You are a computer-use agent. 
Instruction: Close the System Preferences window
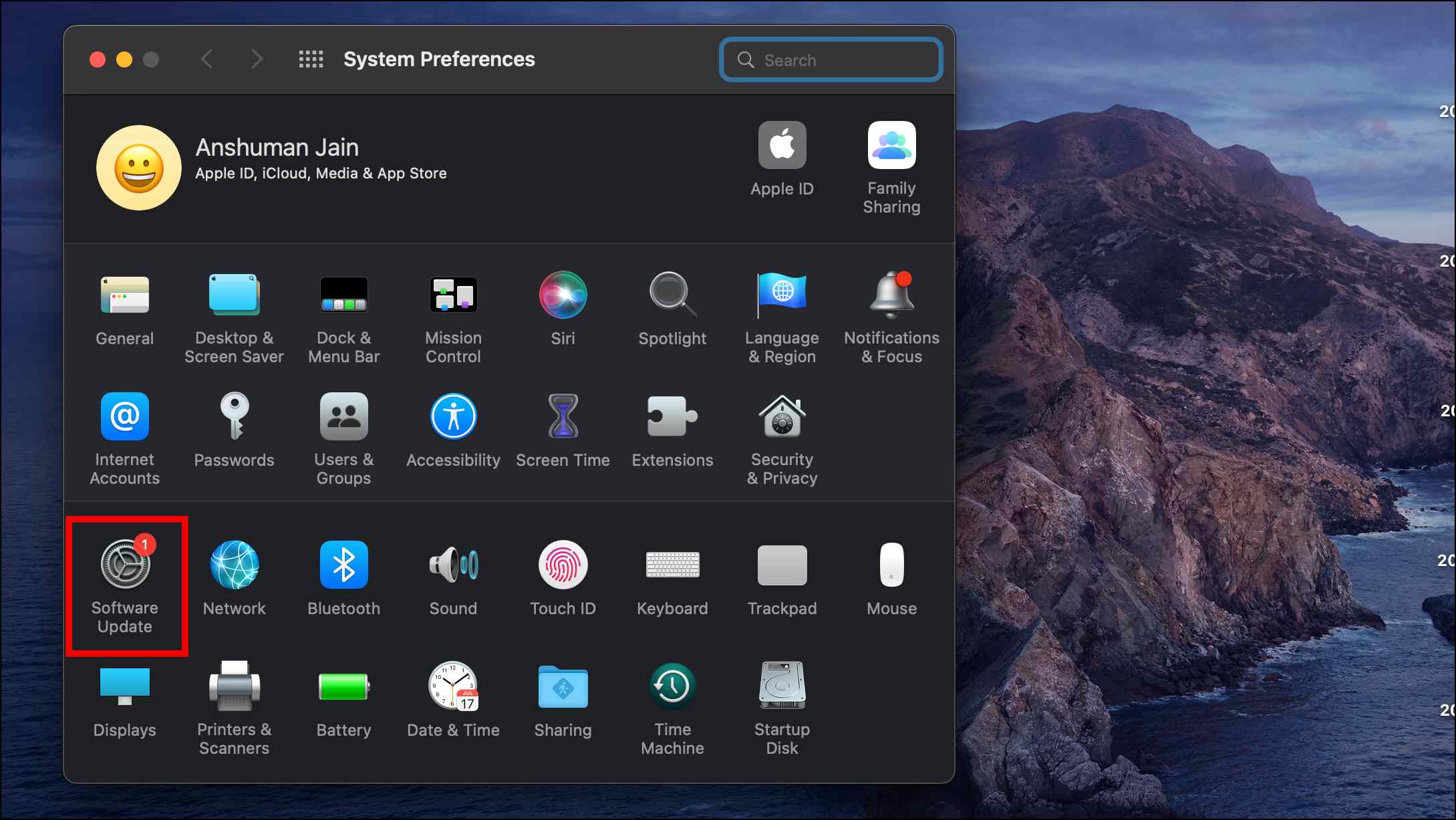pyautogui.click(x=98, y=59)
